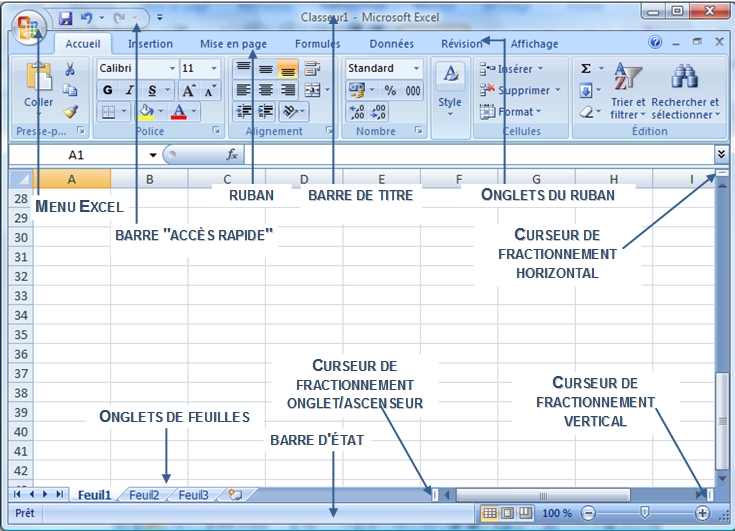
Task: Click the insert function fx button
Action: click(x=232, y=155)
